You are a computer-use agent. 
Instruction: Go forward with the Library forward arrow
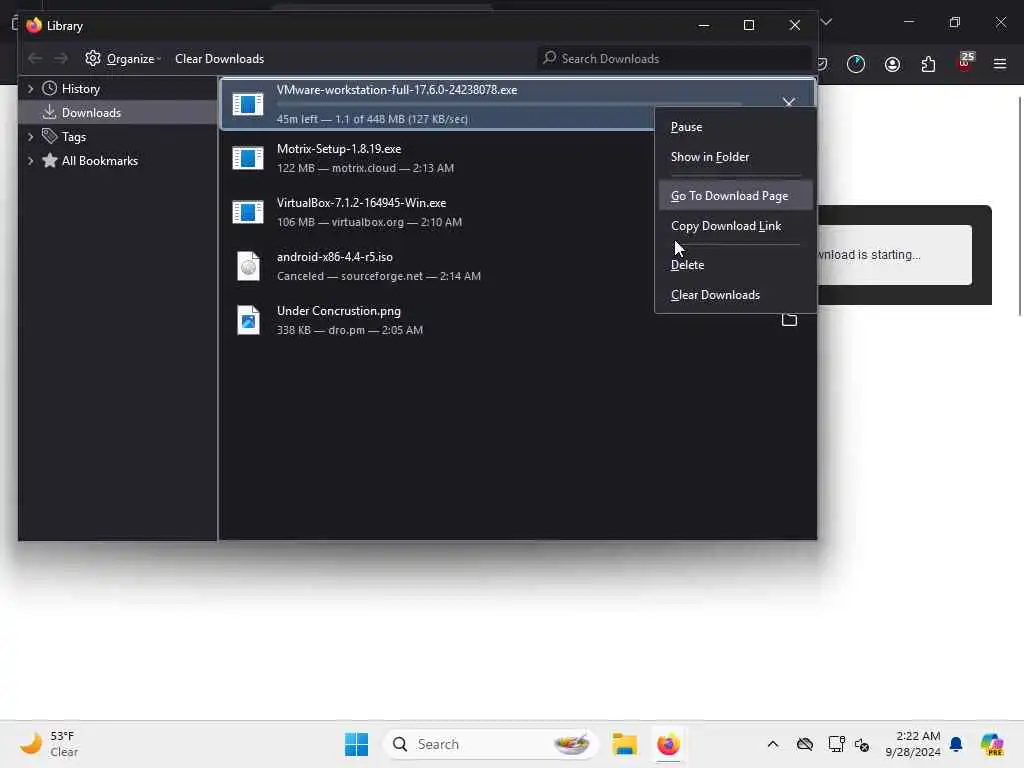point(61,58)
